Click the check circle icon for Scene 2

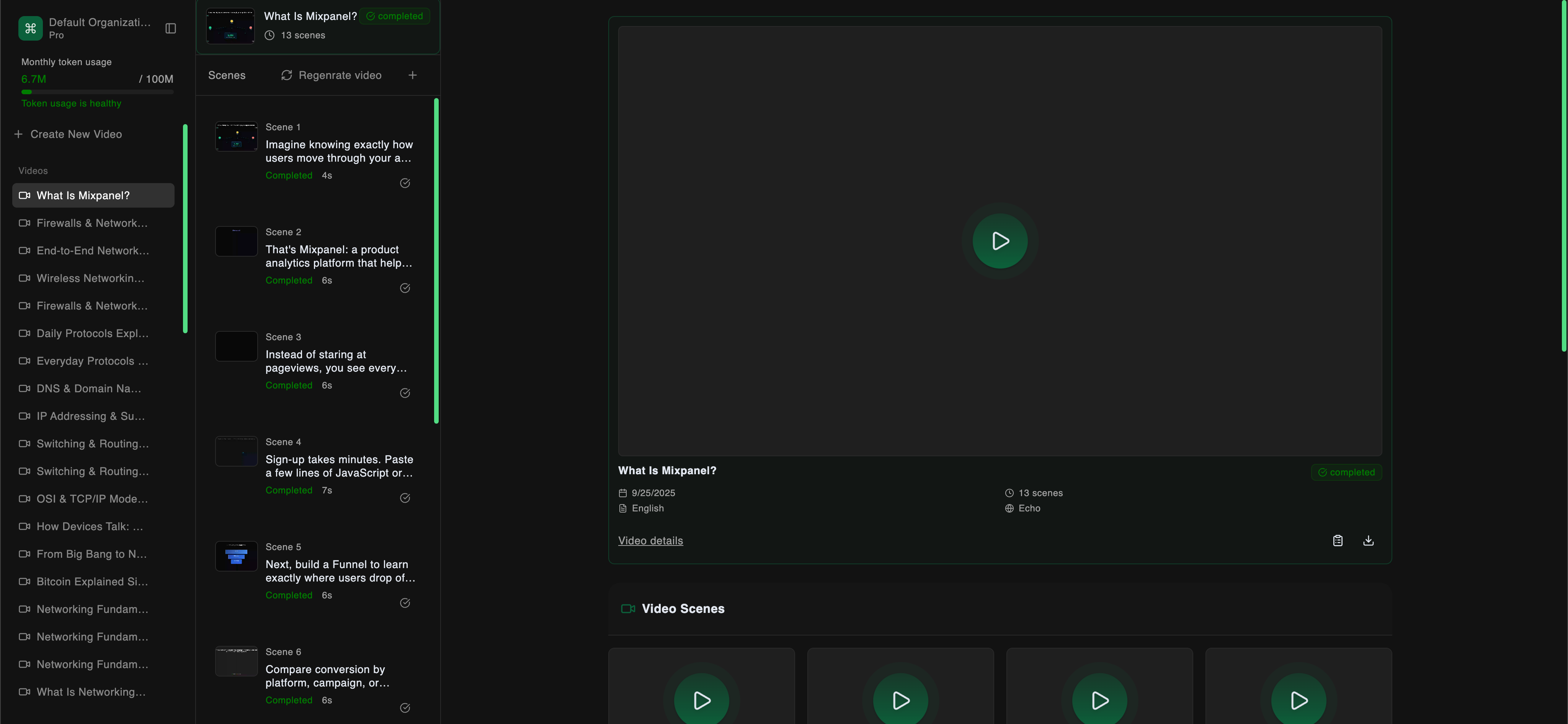405,288
